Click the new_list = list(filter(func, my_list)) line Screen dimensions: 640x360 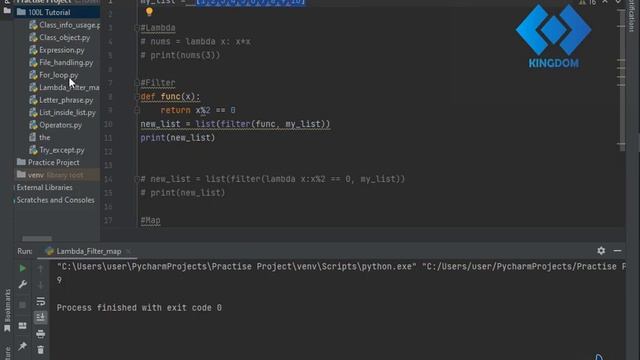point(236,124)
